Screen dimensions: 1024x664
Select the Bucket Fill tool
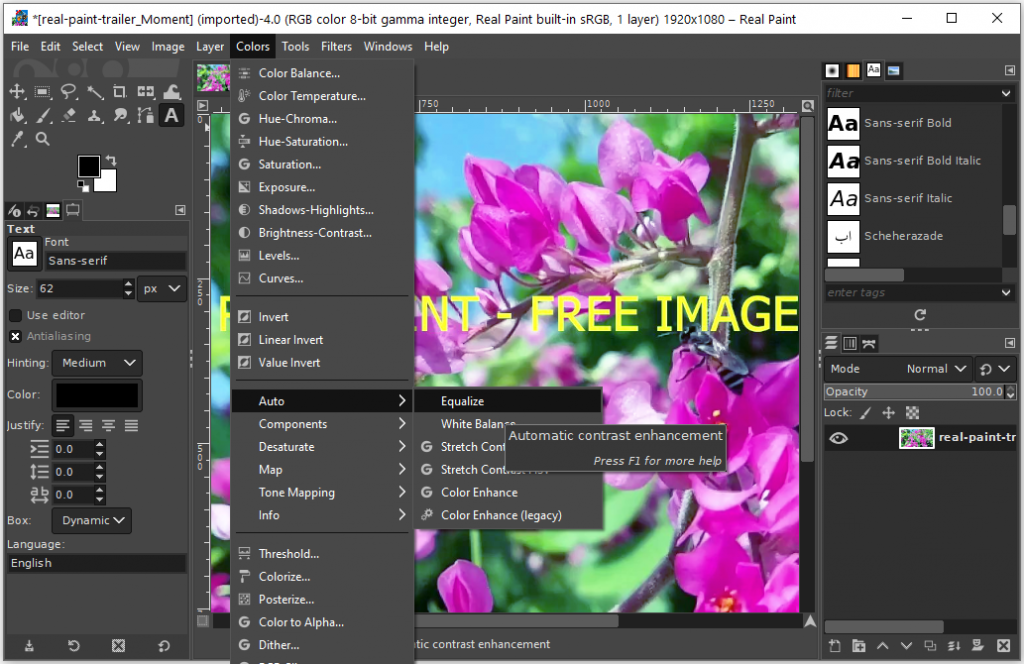17,116
